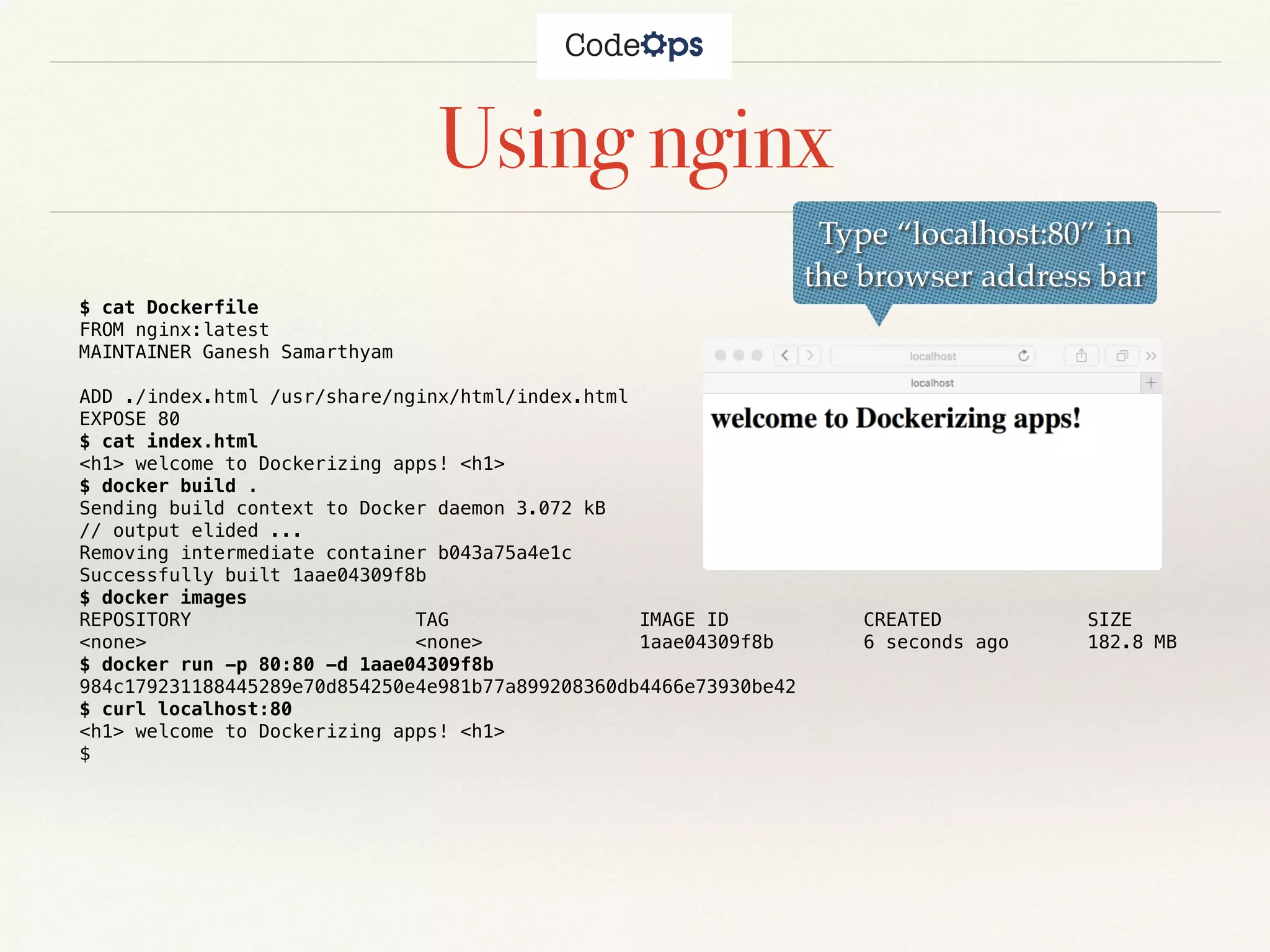
Task: Click the "$ cat index.html" command
Action: pos(169,441)
